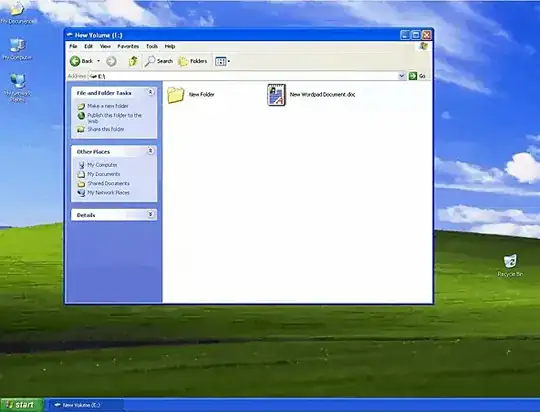540x412 pixels.
Task: Expand the Details panel
Action: (x=150, y=215)
